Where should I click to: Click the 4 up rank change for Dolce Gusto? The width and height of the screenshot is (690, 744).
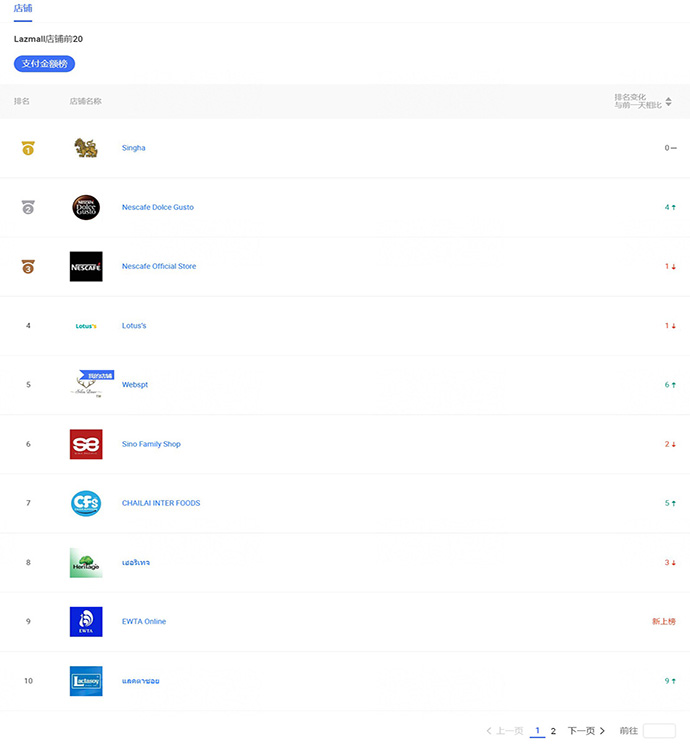click(670, 207)
